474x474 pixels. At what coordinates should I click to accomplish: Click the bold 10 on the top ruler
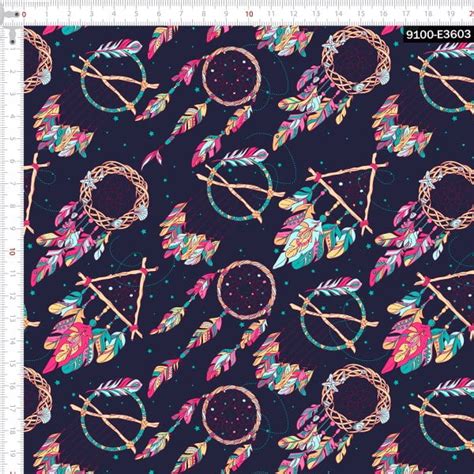[249, 14]
